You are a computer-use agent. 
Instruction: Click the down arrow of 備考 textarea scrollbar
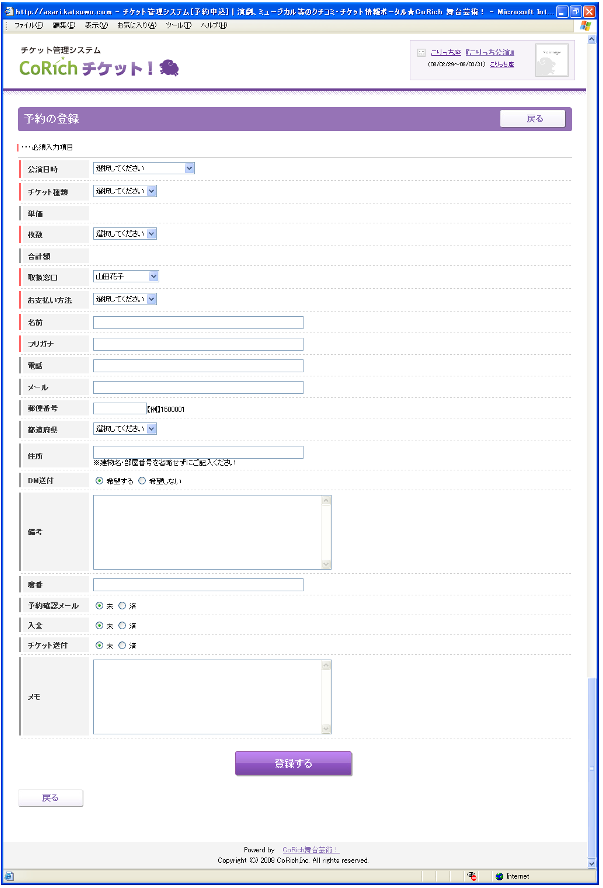pyautogui.click(x=326, y=564)
